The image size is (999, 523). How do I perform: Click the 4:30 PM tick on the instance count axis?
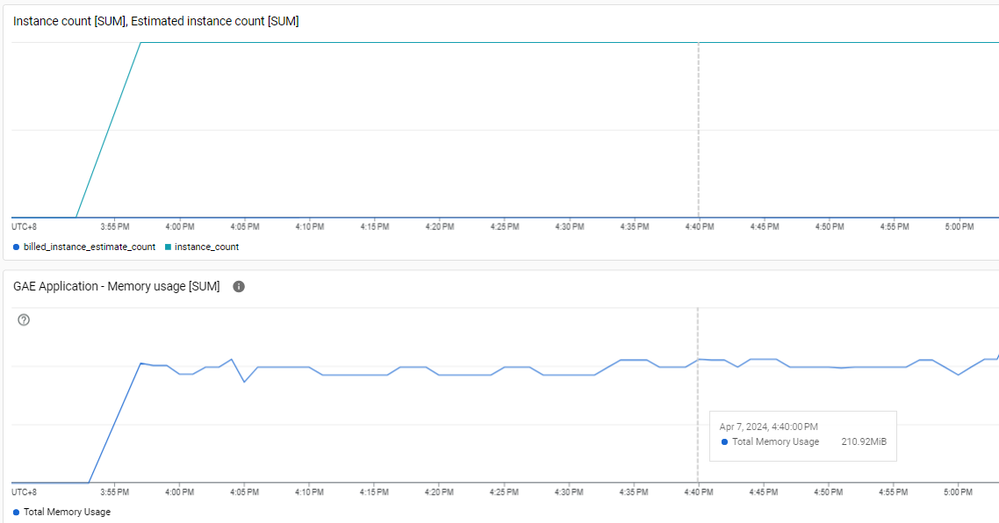tap(570, 227)
